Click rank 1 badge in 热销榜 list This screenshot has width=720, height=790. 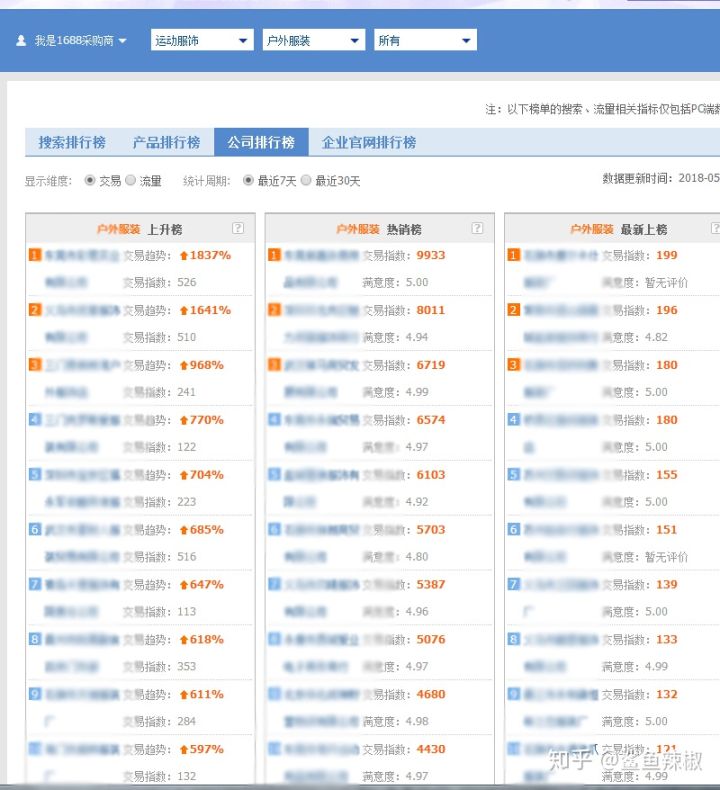click(x=274, y=255)
